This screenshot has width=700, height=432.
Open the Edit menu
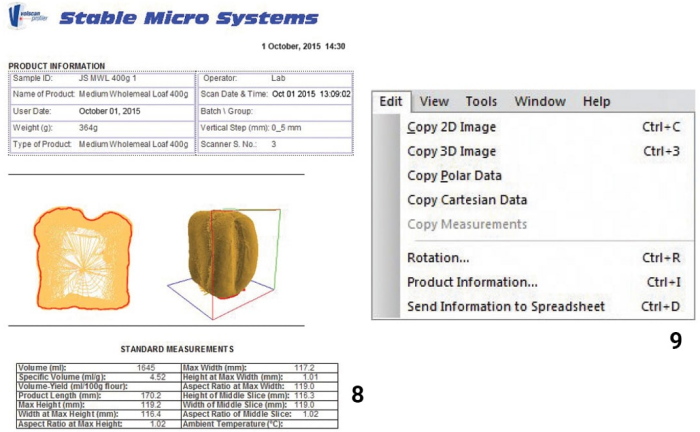click(x=391, y=102)
